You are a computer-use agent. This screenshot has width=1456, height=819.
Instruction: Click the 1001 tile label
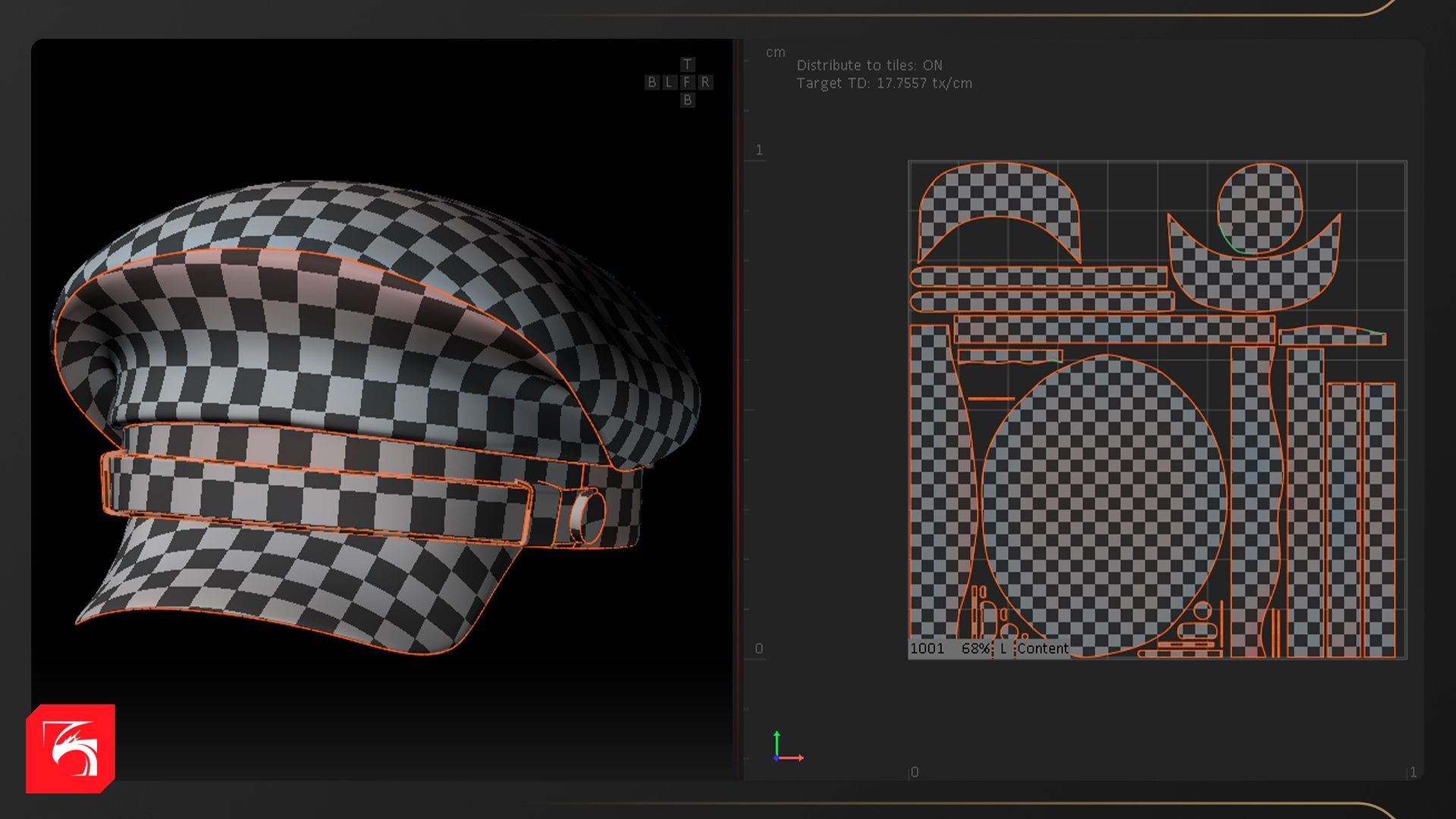click(x=927, y=648)
